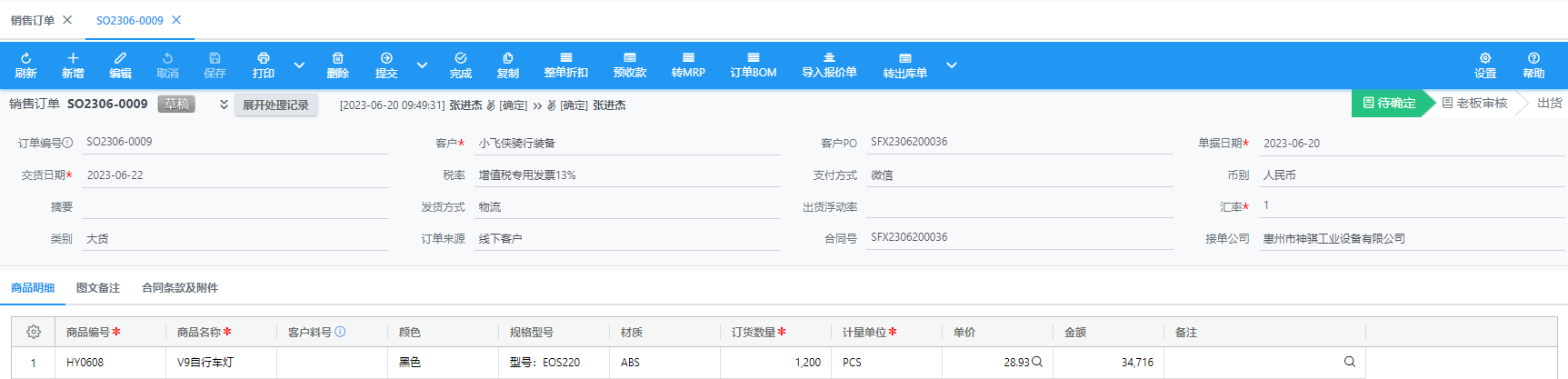The height and width of the screenshot is (379, 1568).
Task: Click the empty 摘要 field
Action: [235, 207]
